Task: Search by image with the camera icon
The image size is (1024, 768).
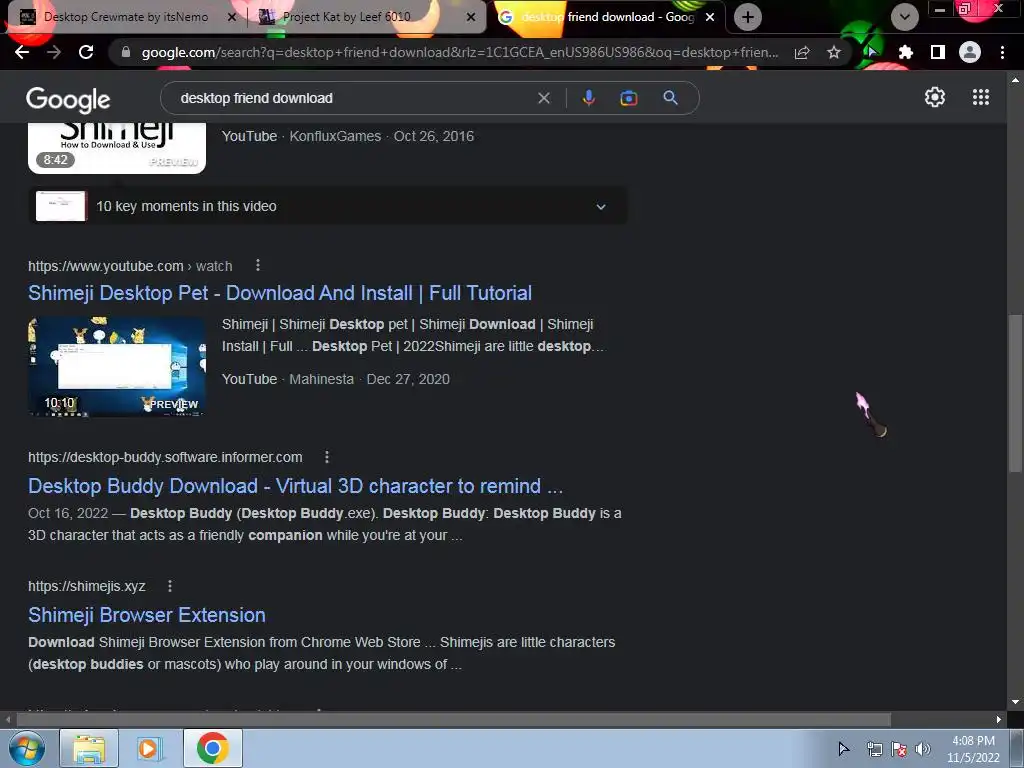Action: click(x=628, y=98)
